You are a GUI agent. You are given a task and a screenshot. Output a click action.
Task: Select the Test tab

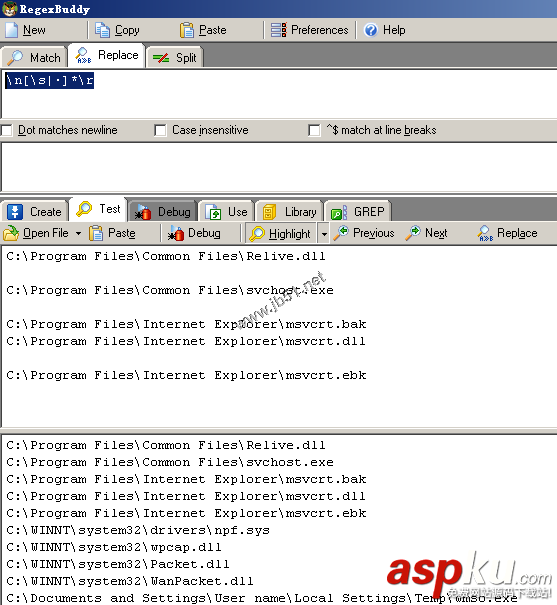(x=99, y=209)
